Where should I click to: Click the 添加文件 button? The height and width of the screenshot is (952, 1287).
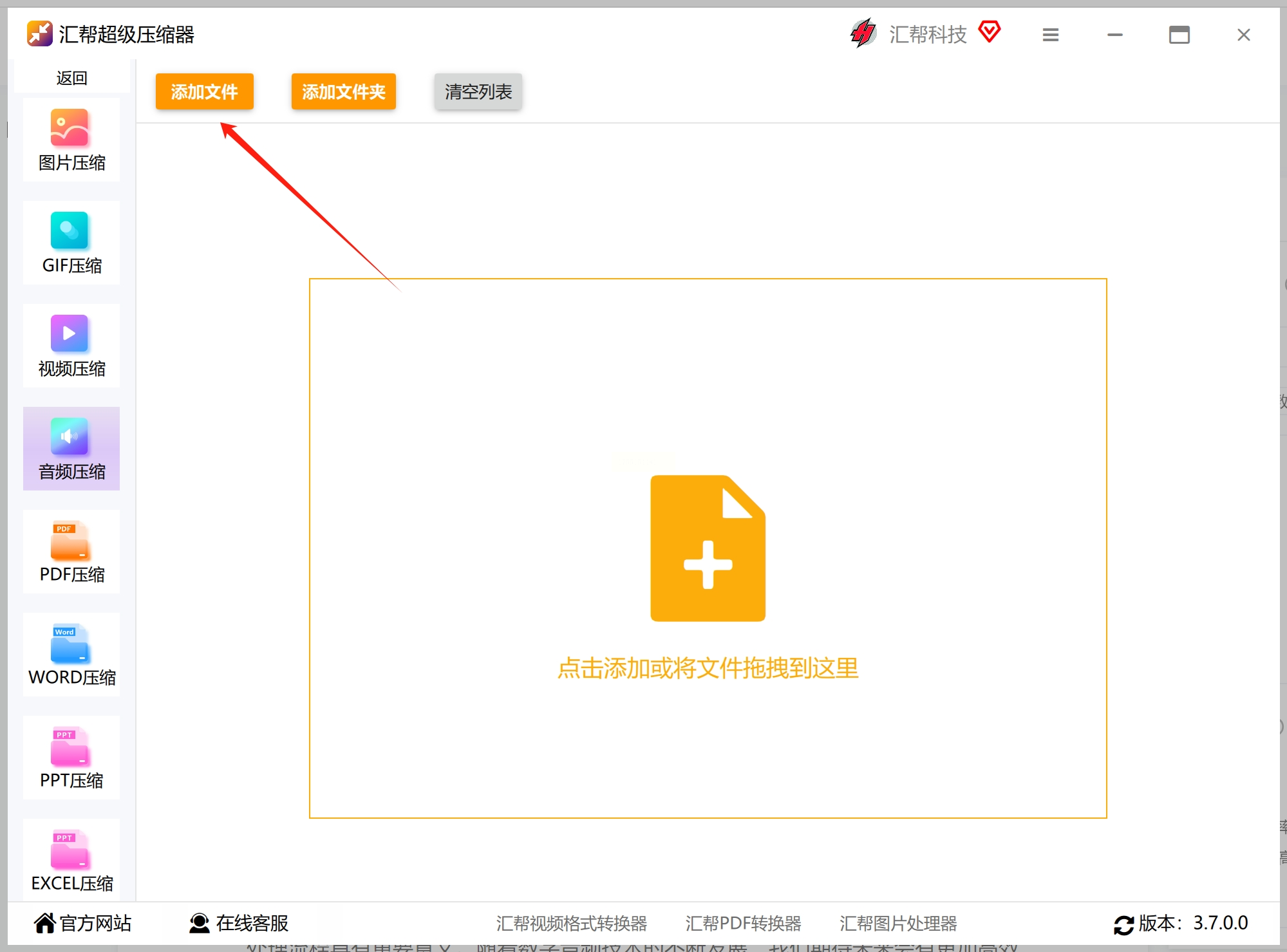click(205, 91)
